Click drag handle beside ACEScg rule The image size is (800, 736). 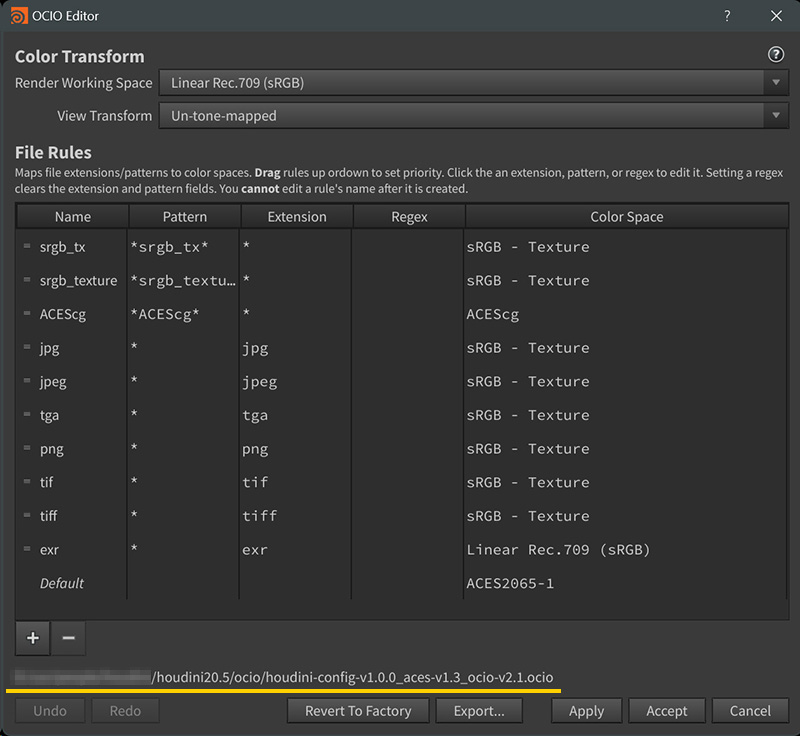27,314
